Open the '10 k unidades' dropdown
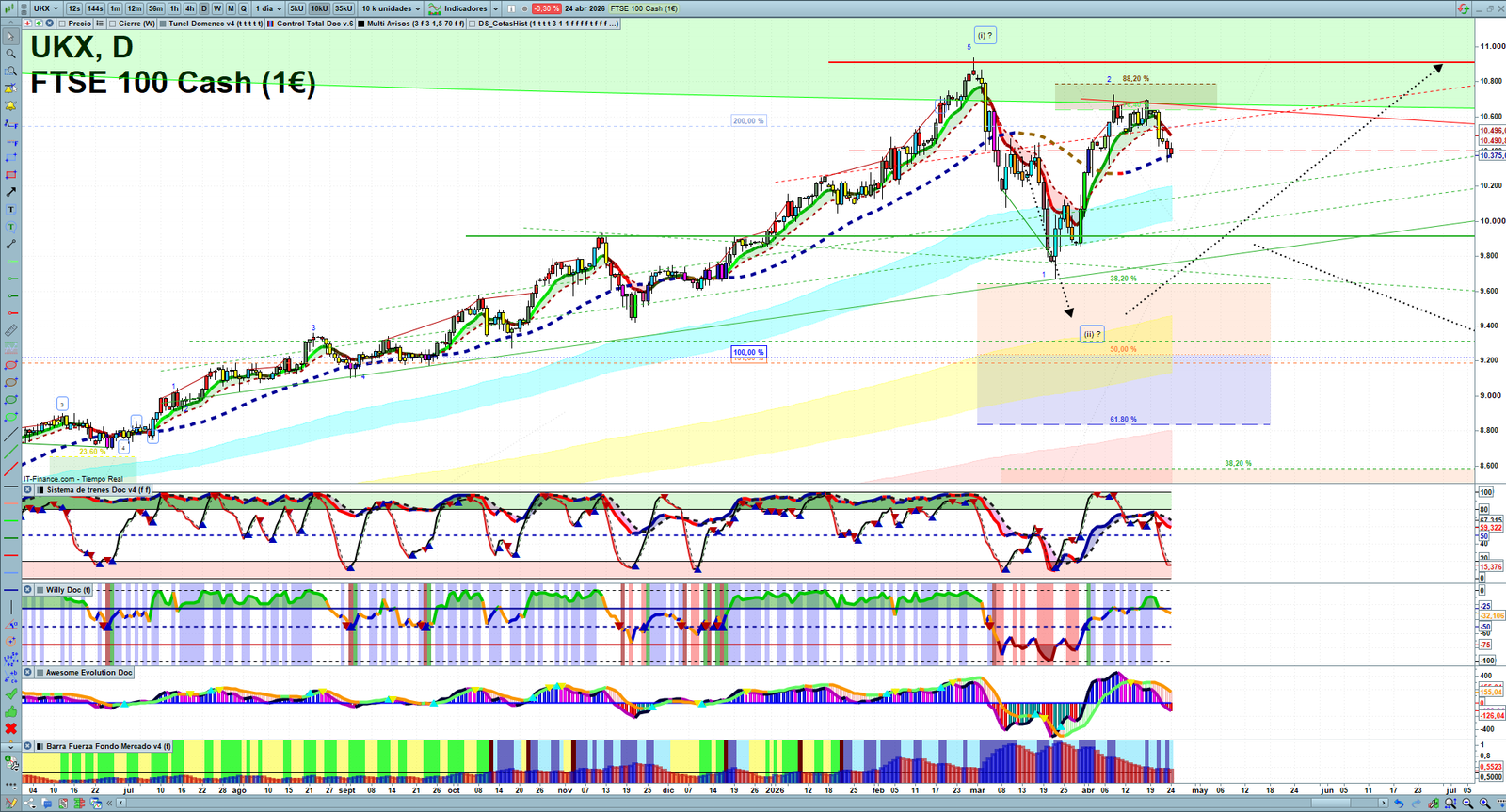Screen dimensions: 1506x812 [x=391, y=8]
